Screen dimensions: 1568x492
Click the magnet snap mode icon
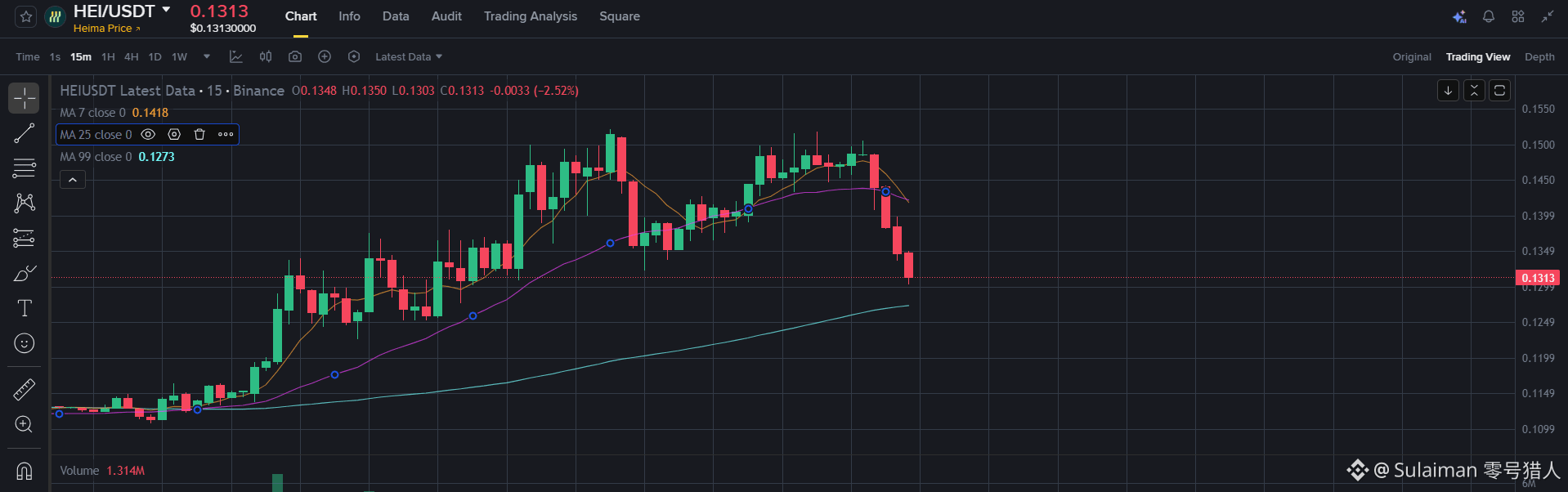click(25, 472)
